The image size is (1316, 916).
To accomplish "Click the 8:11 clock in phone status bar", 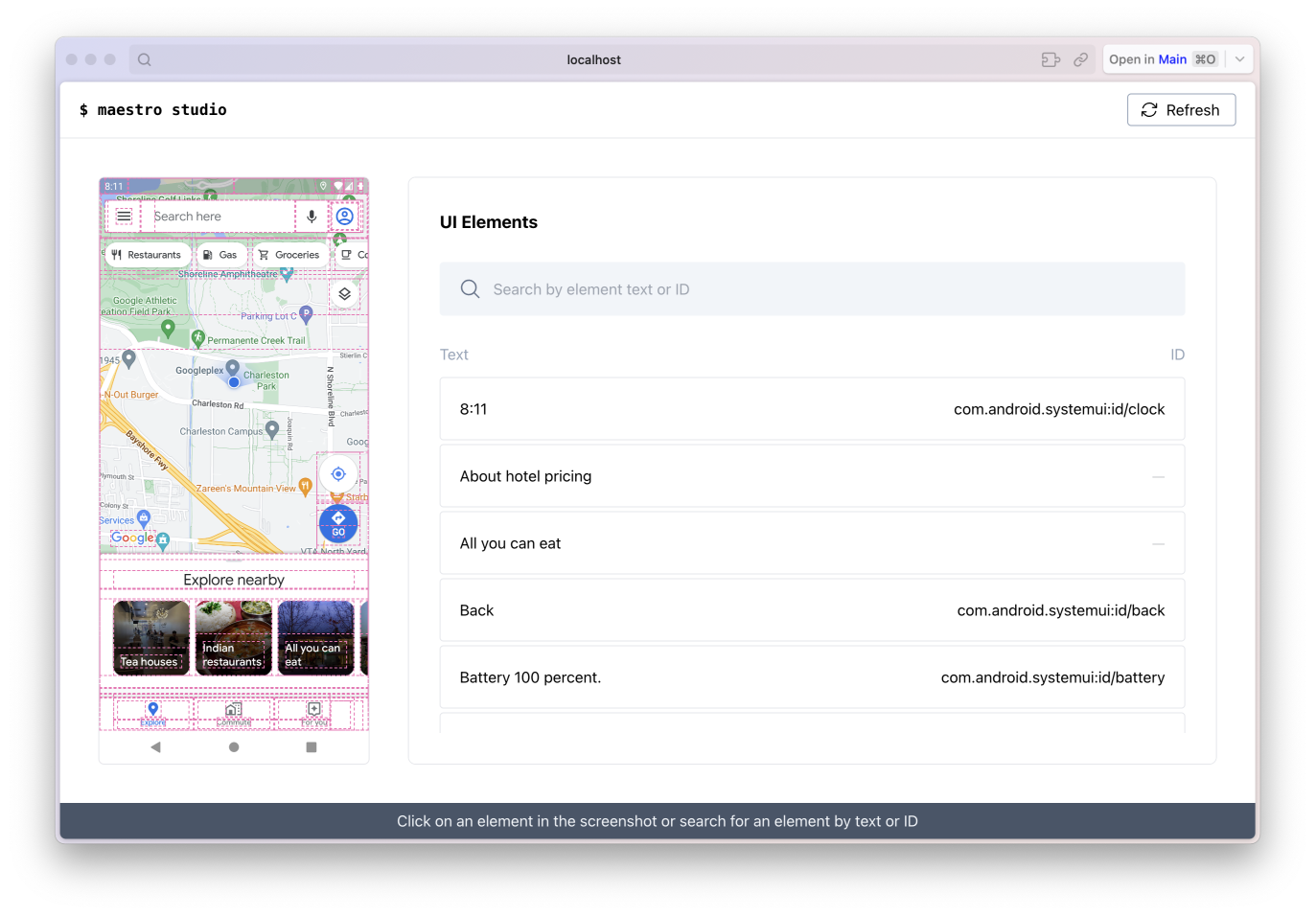I will point(114,186).
